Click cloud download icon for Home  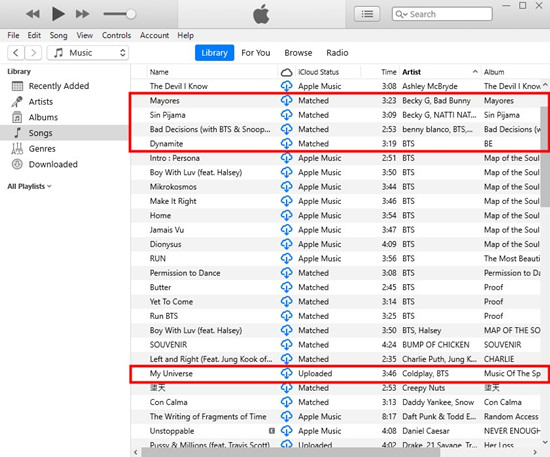[287, 215]
